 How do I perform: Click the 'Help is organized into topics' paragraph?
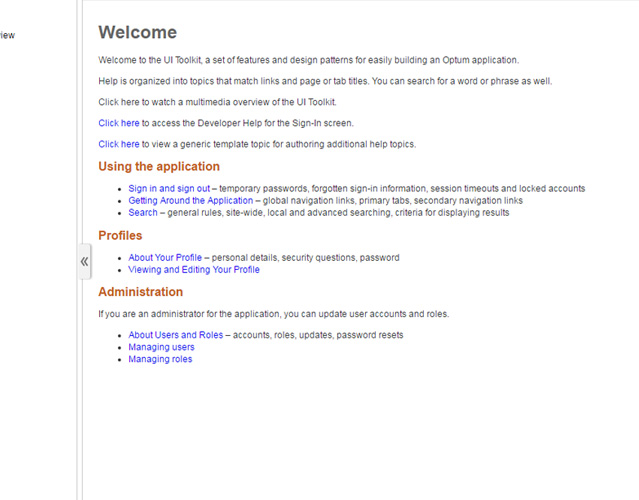[x=325, y=81]
